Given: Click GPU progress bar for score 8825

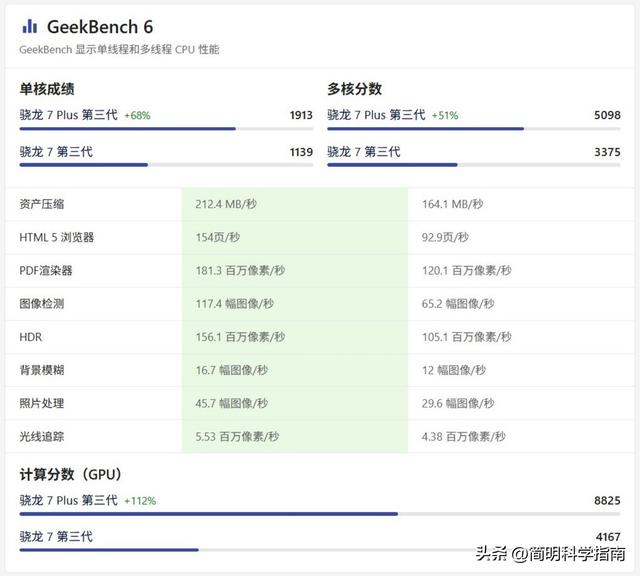Looking at the screenshot, I should coord(320,514).
